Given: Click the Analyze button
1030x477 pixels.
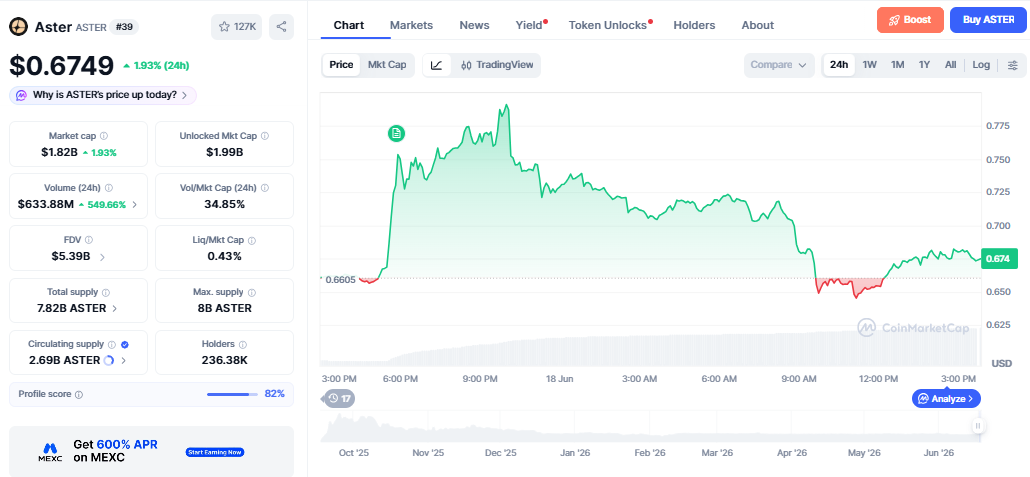Looking at the screenshot, I should [x=946, y=398].
